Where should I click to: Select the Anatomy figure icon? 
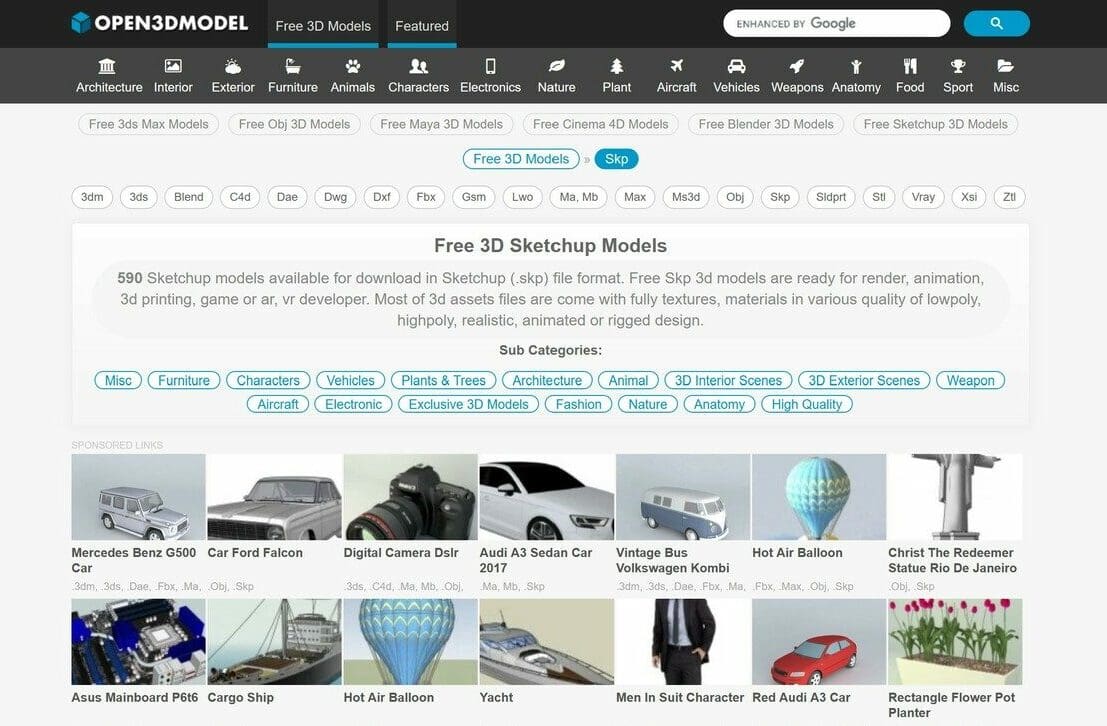pyautogui.click(x=856, y=66)
